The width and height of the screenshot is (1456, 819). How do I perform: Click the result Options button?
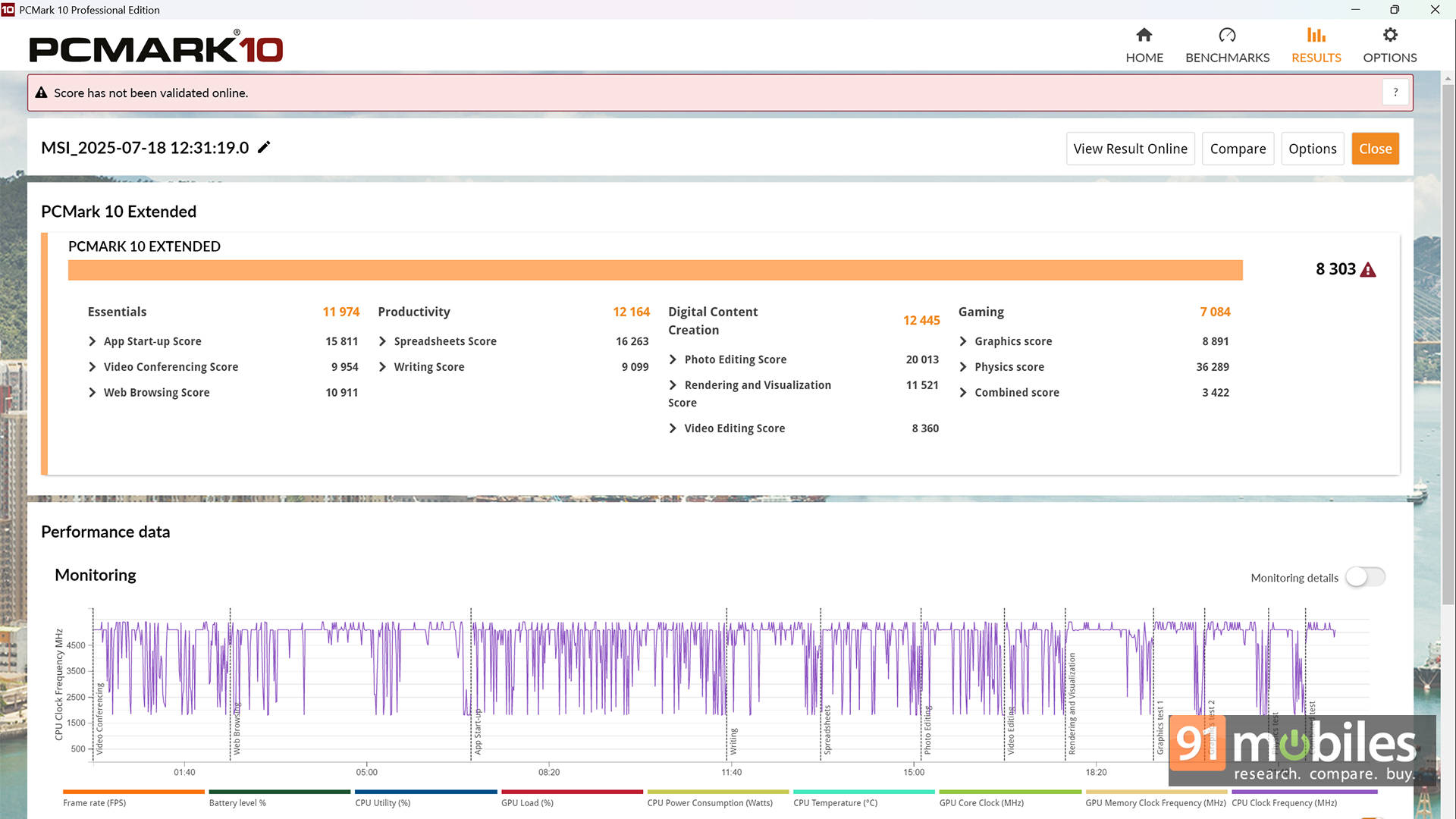click(1312, 149)
